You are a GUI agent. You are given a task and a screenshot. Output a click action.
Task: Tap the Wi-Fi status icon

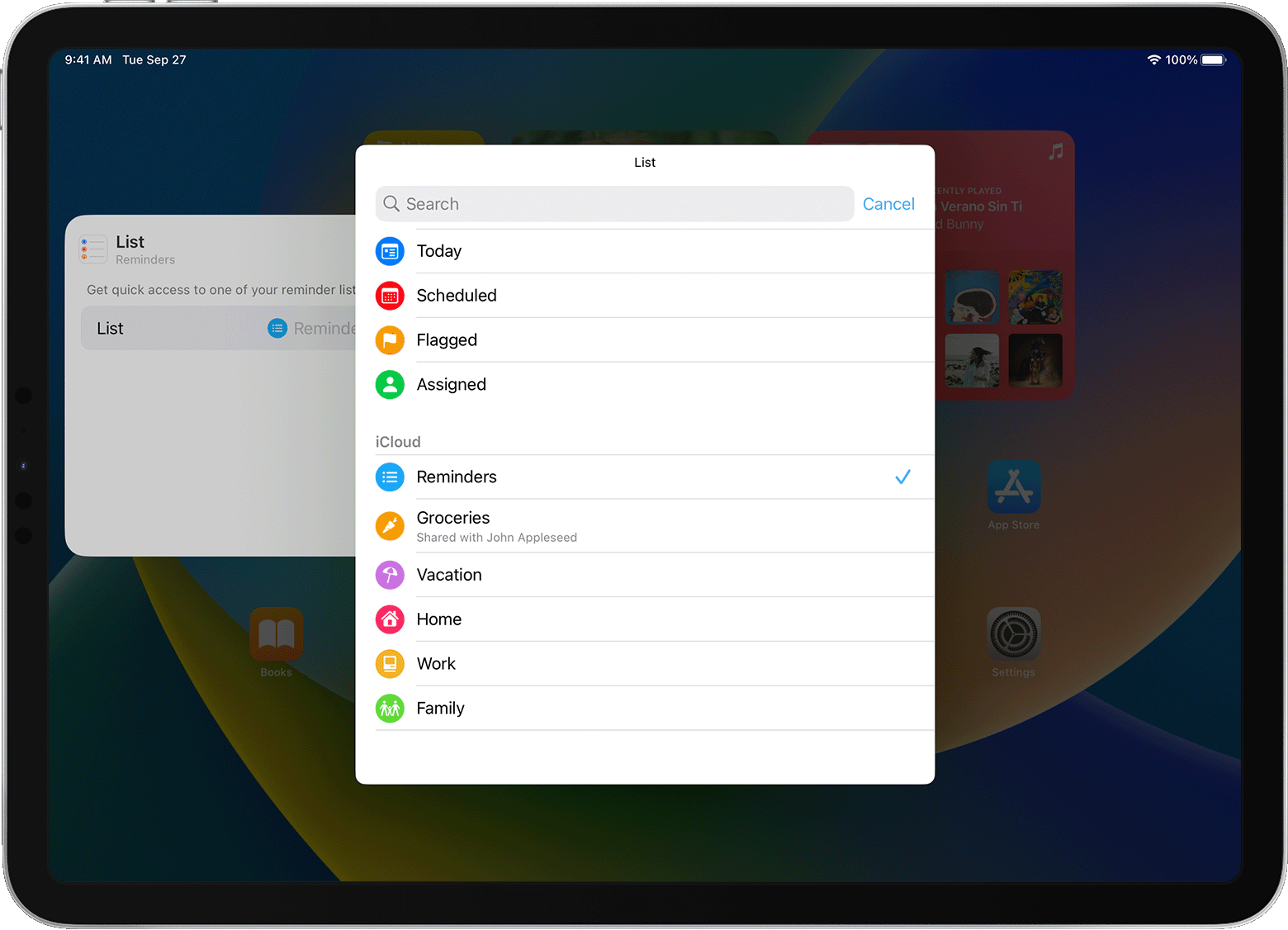[1153, 59]
